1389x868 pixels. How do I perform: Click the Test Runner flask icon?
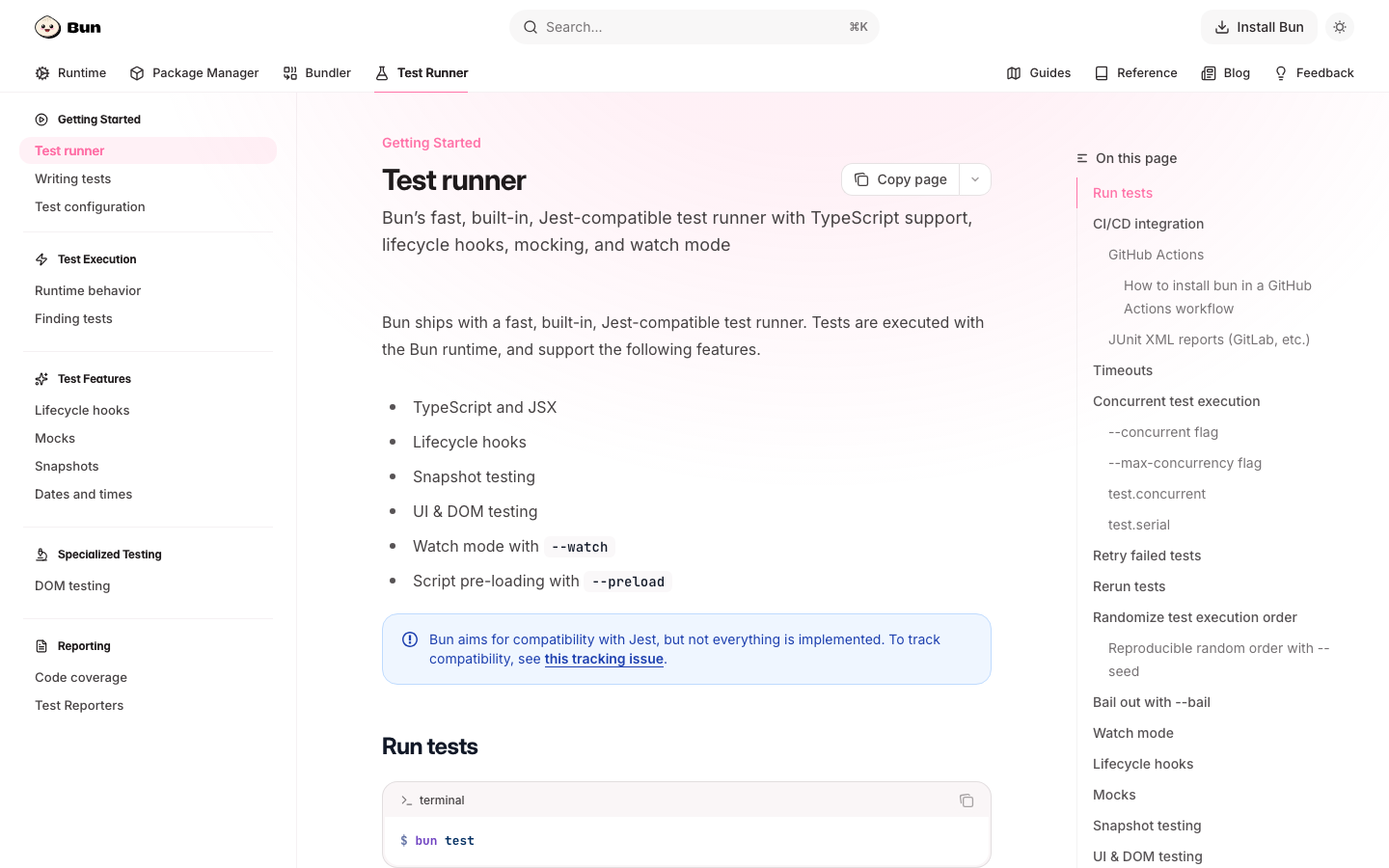coord(382,73)
